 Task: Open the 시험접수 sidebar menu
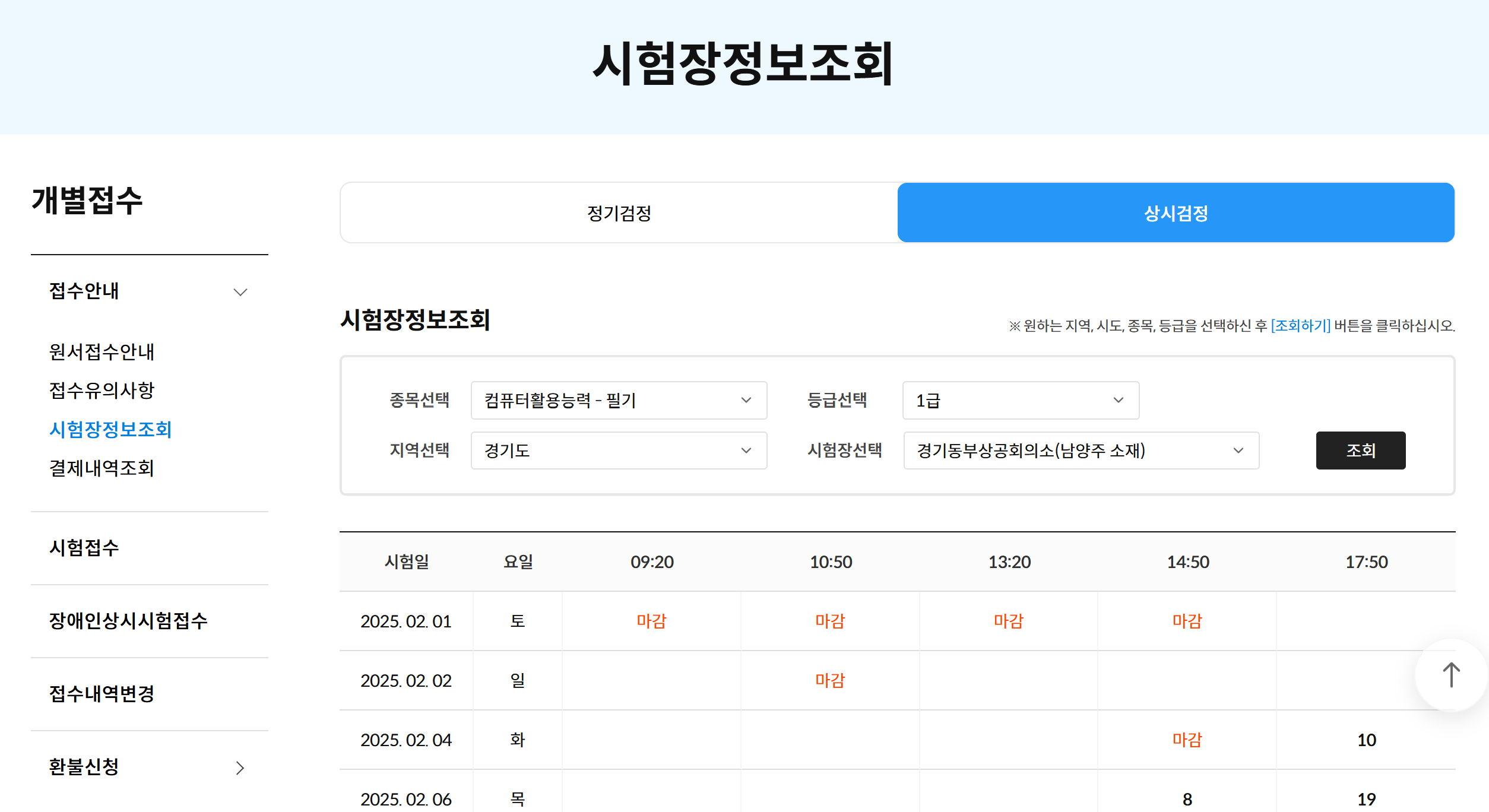pos(84,548)
